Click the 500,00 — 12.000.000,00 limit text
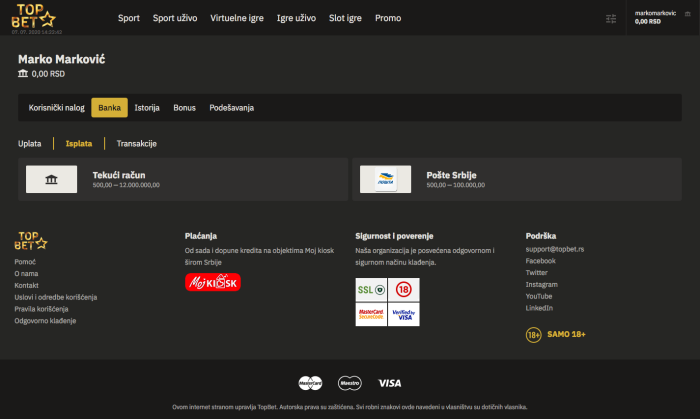Image resolution: width=700 pixels, height=419 pixels. coord(126,185)
